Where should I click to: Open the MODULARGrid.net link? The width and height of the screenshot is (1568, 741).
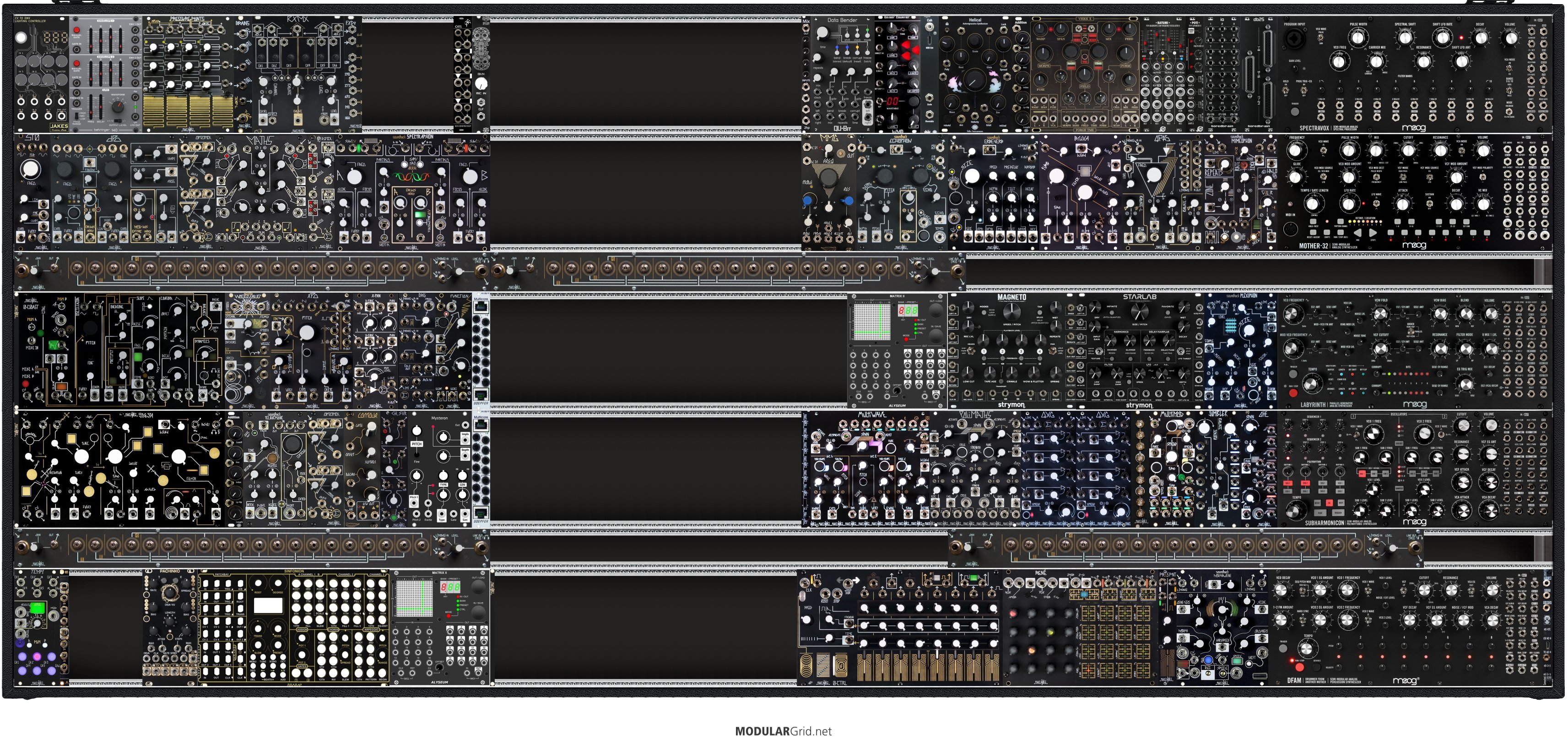[784, 731]
